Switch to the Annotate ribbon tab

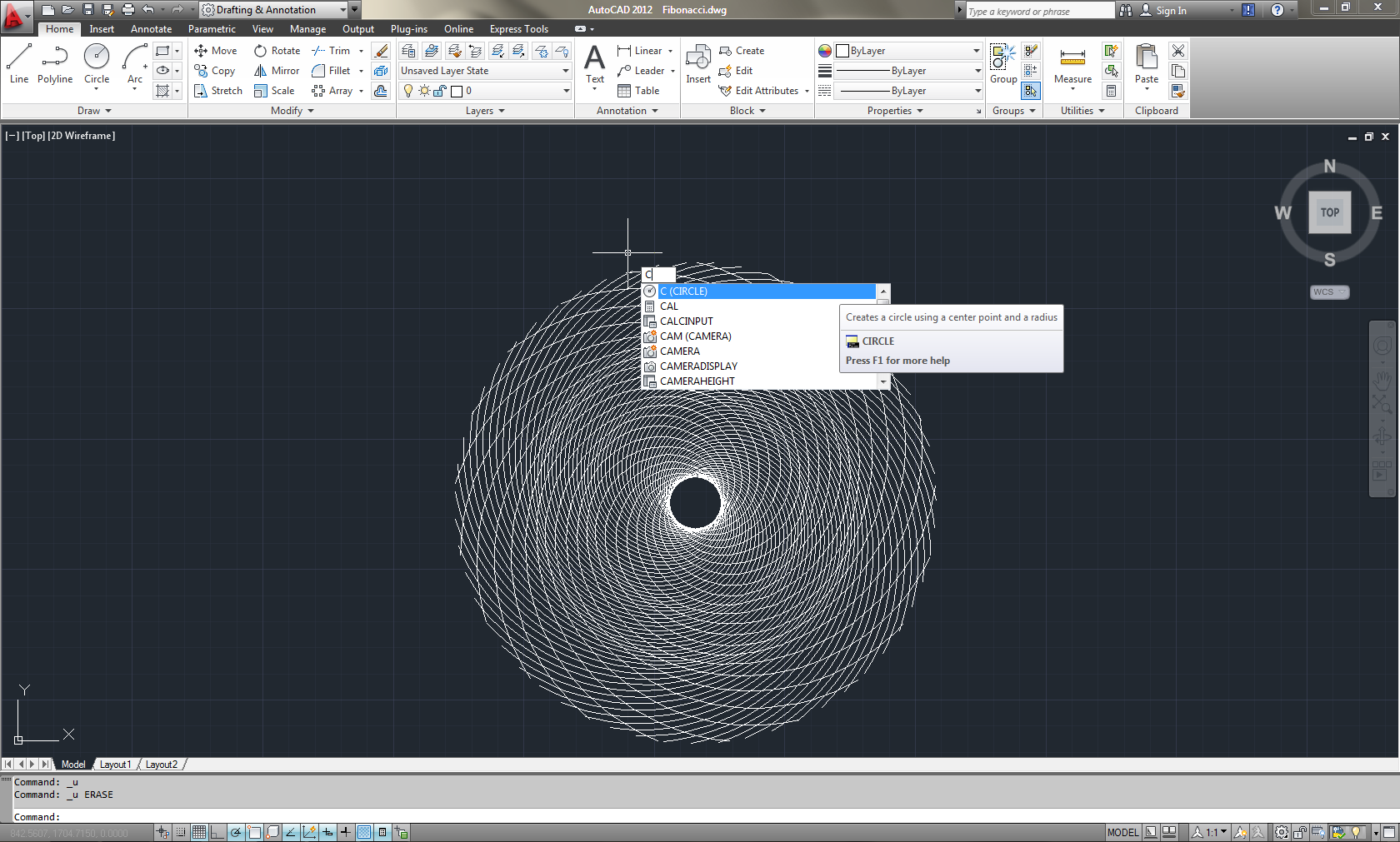pos(151,29)
